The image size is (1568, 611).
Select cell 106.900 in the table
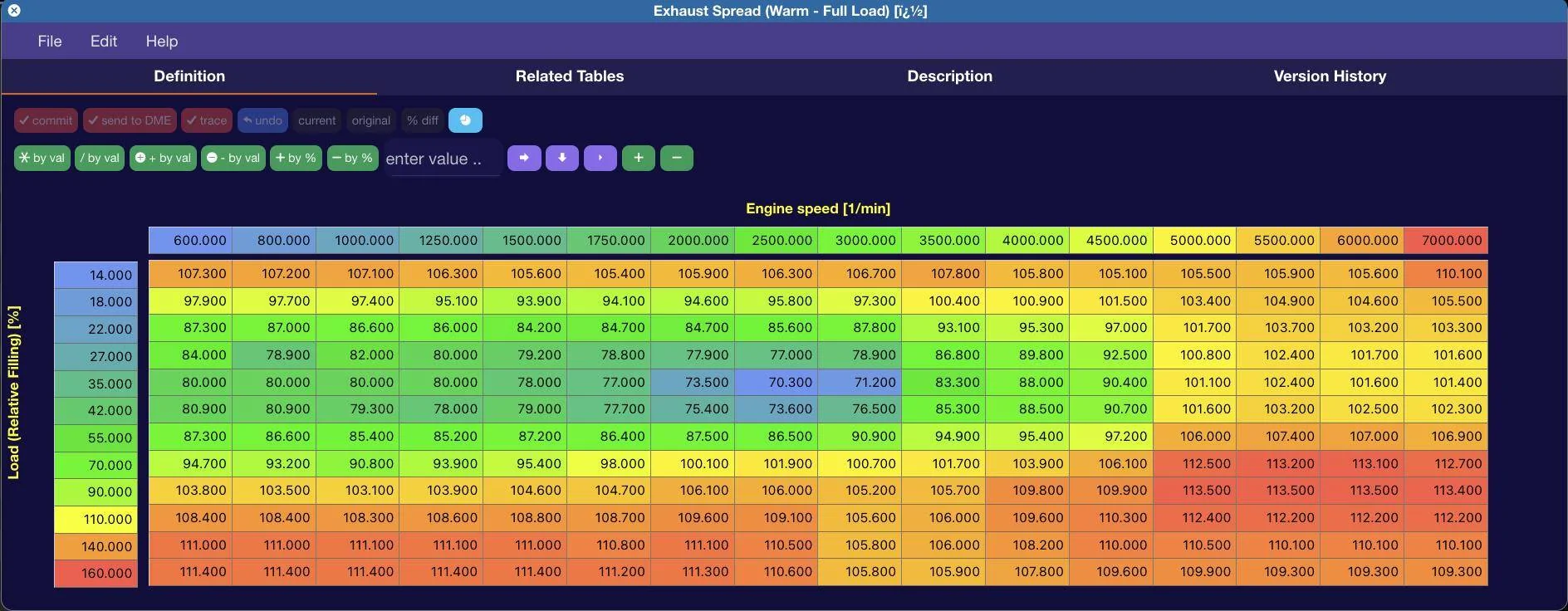[x=1446, y=436]
